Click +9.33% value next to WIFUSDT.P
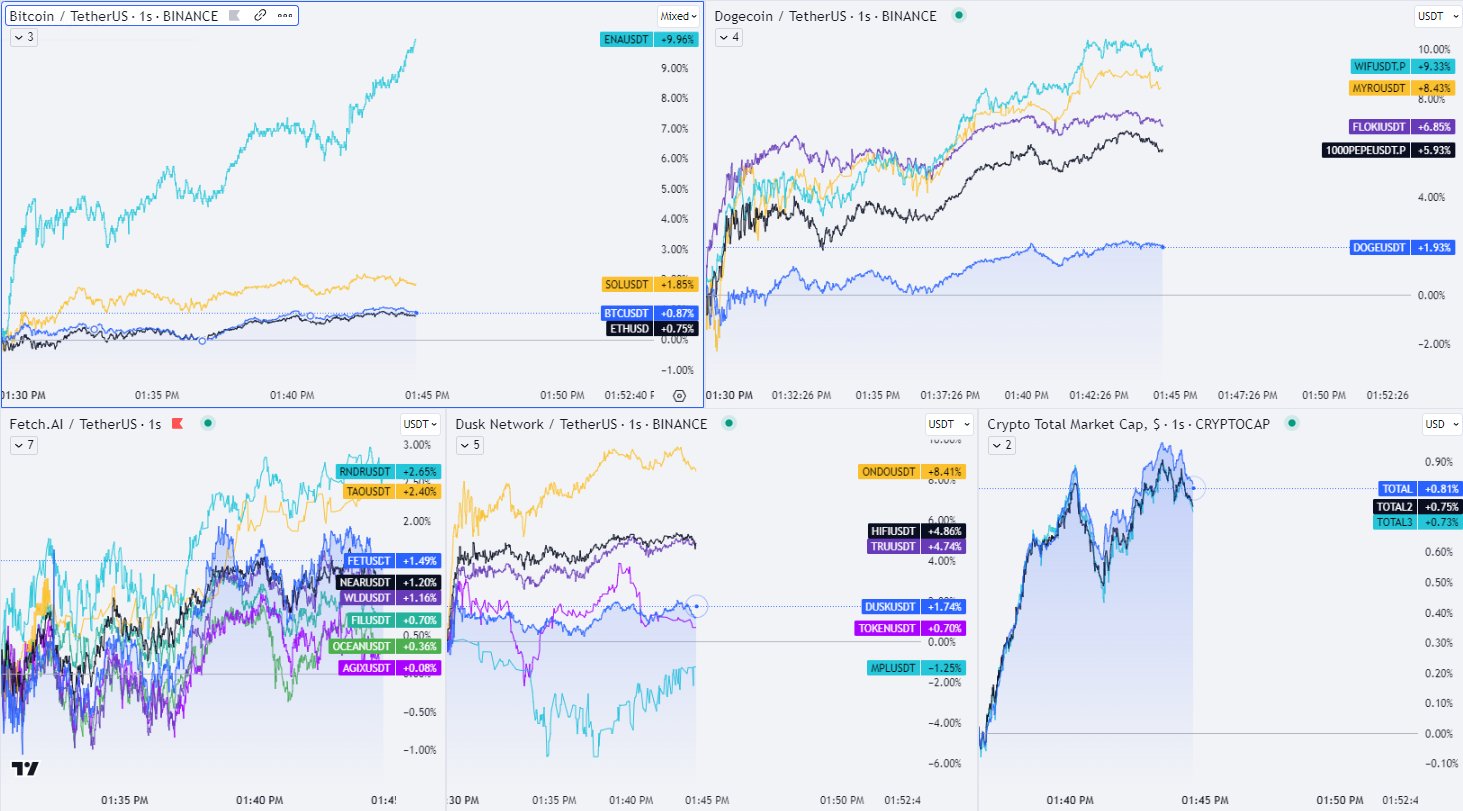Image resolution: width=1463 pixels, height=811 pixels. [1433, 66]
